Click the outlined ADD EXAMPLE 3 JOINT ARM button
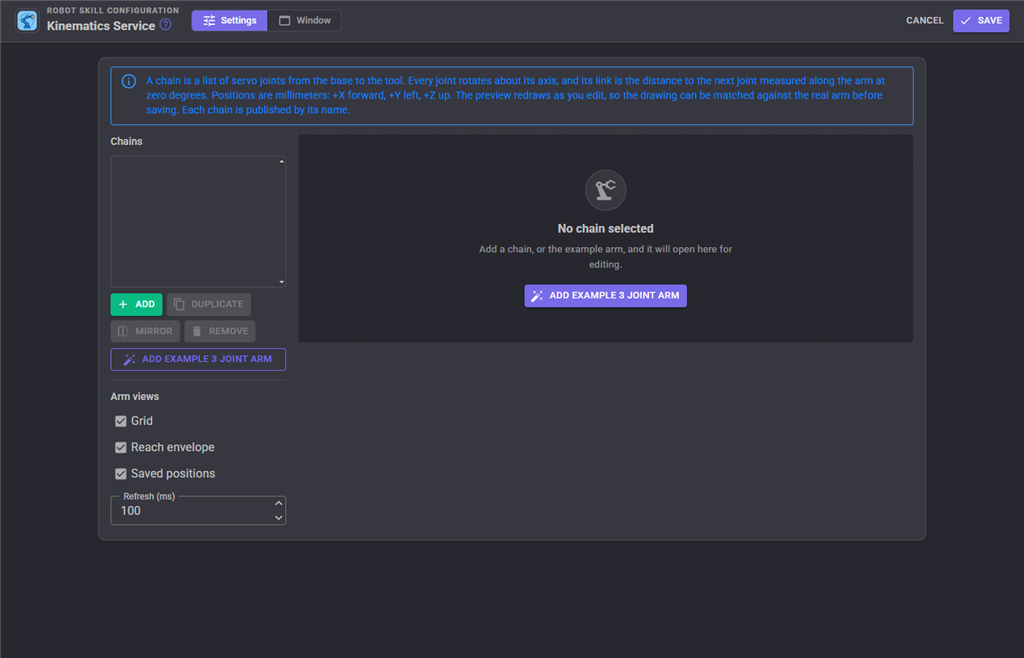 [x=198, y=359]
